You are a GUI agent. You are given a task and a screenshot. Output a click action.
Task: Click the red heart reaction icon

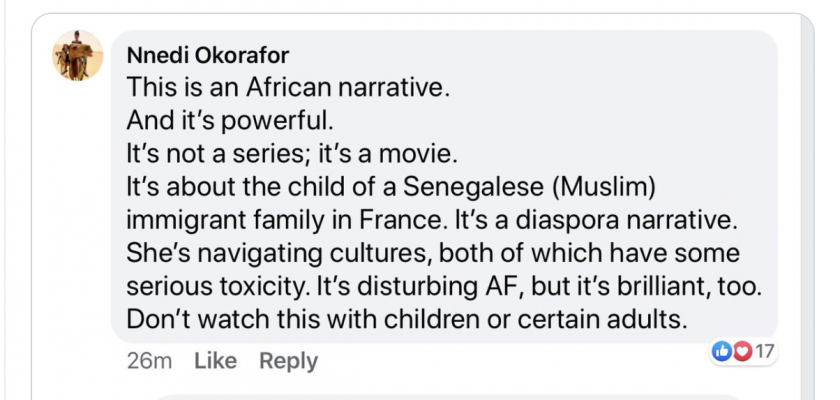(x=741, y=352)
